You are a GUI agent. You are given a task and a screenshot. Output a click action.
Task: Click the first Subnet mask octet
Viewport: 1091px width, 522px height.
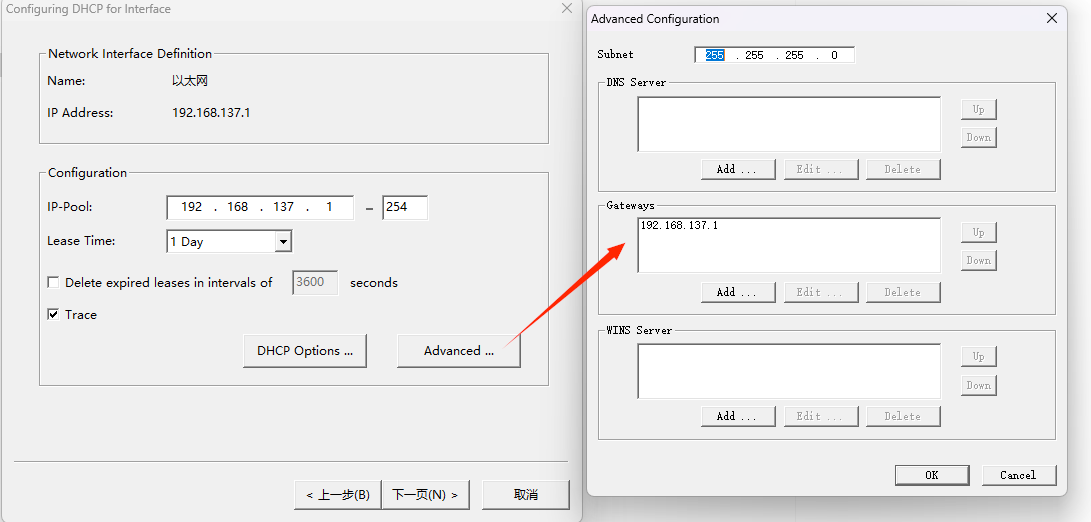coord(714,56)
